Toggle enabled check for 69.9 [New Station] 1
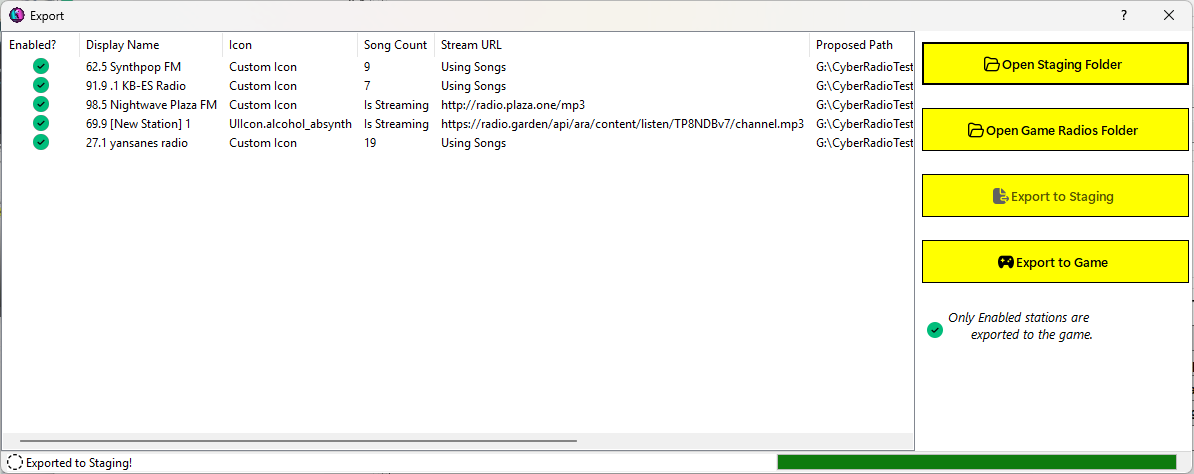The image size is (1194, 474). click(x=41, y=123)
